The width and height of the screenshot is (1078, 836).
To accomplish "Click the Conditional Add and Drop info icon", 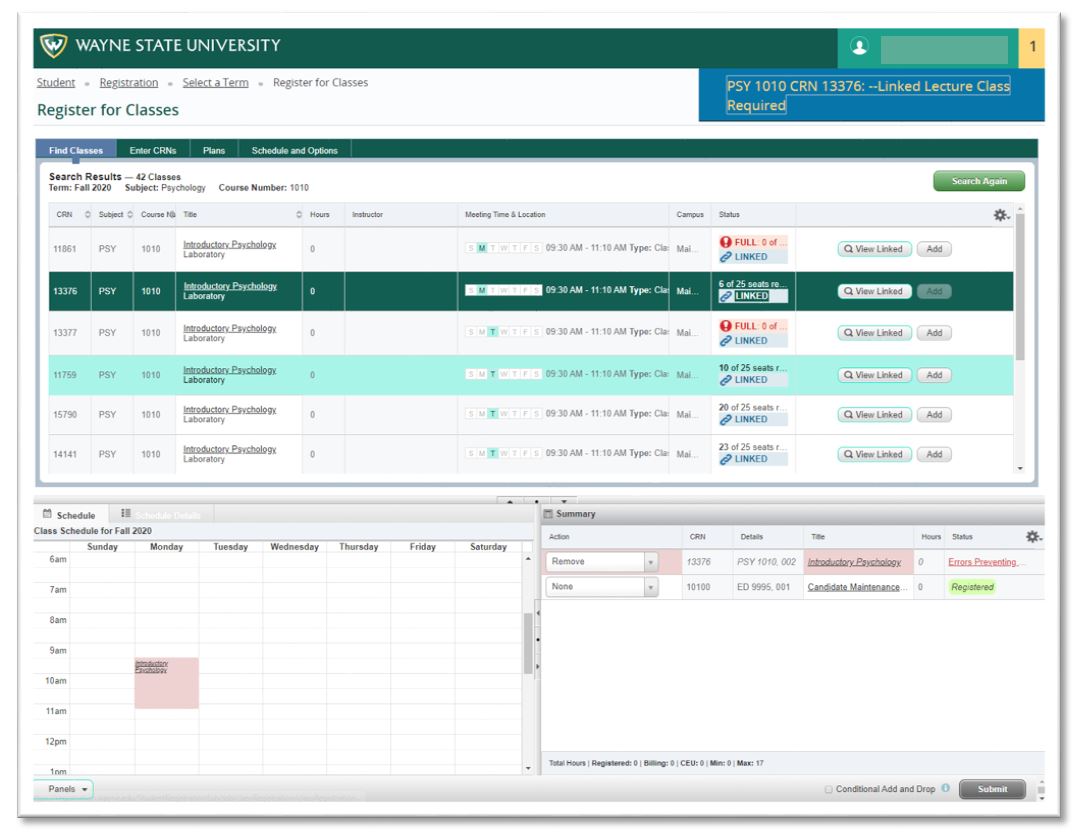I will tap(946, 788).
